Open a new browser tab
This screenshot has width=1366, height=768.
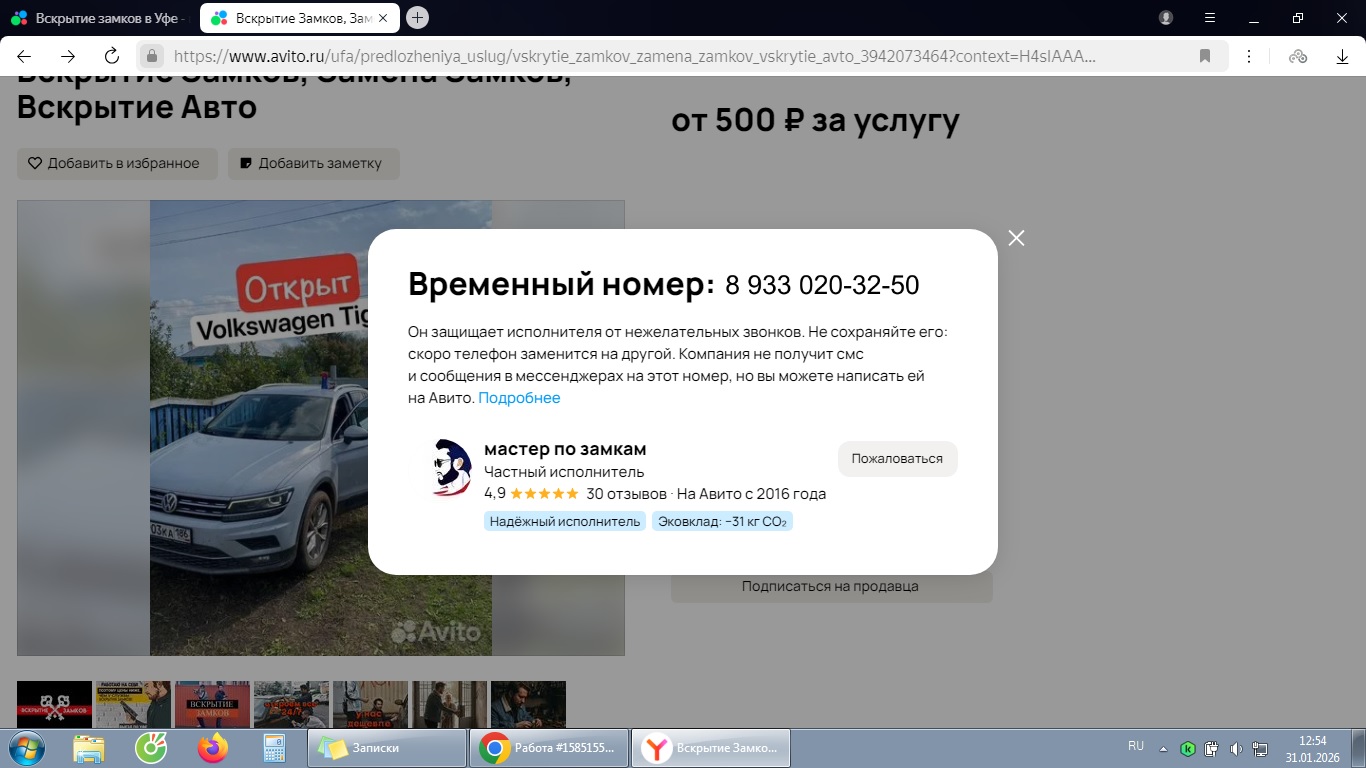pos(418,17)
